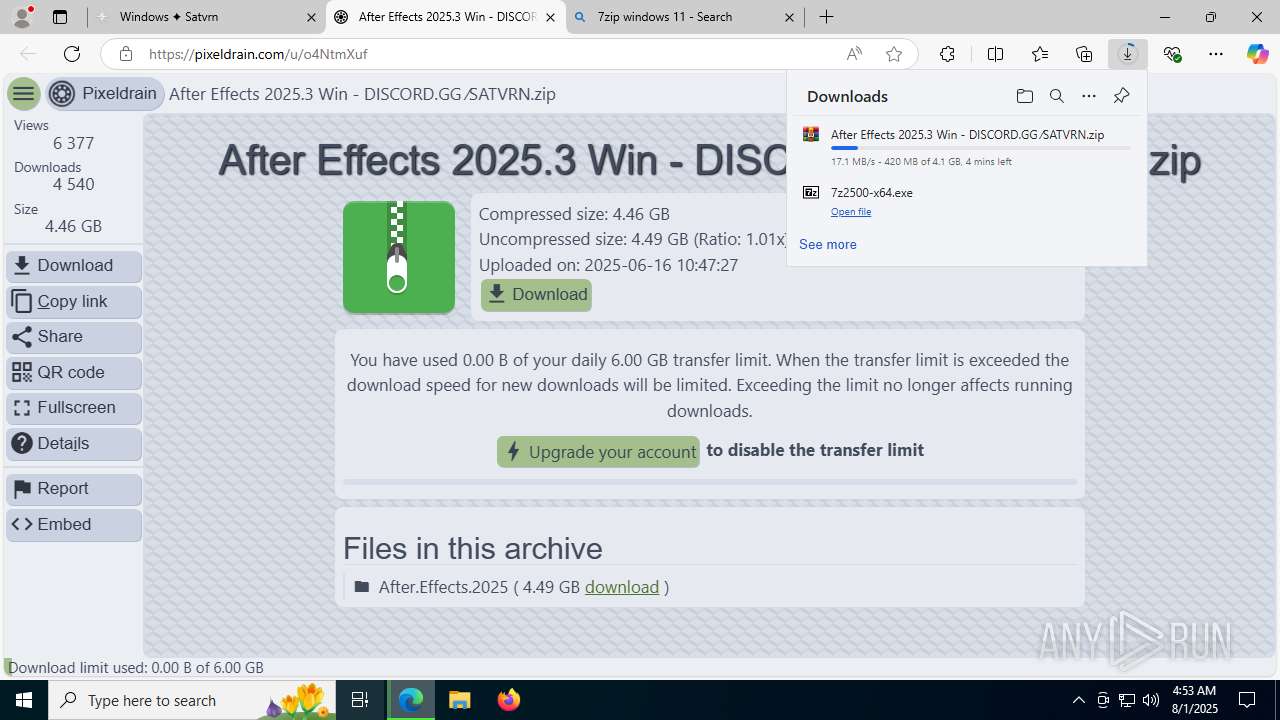Open more options in Downloads panel
Viewport: 1280px width, 720px height.
[x=1089, y=96]
